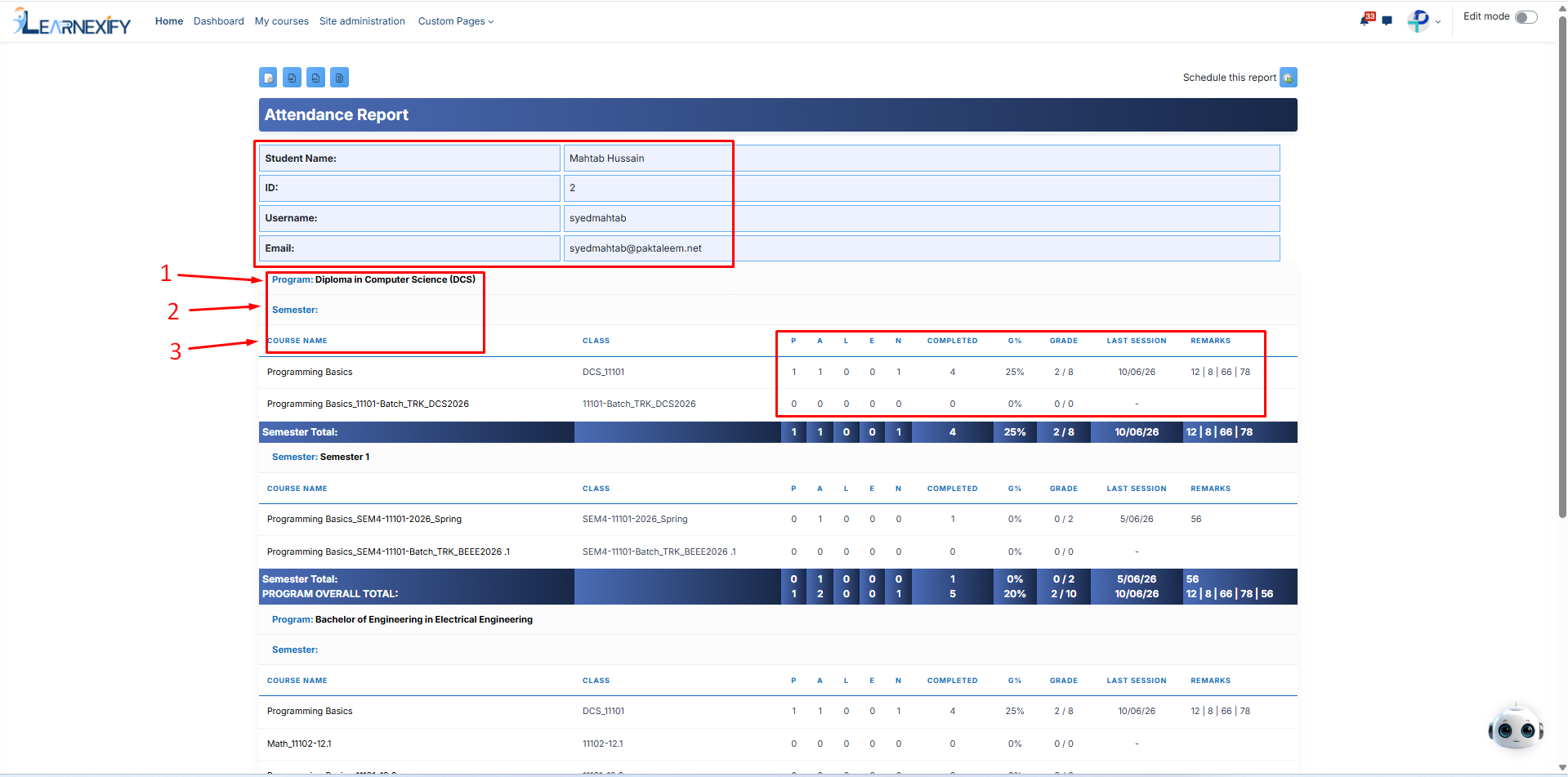Click the Diploma in Computer Science (DCS) program heading
Viewport: 1568px width, 777px height.
click(x=395, y=279)
